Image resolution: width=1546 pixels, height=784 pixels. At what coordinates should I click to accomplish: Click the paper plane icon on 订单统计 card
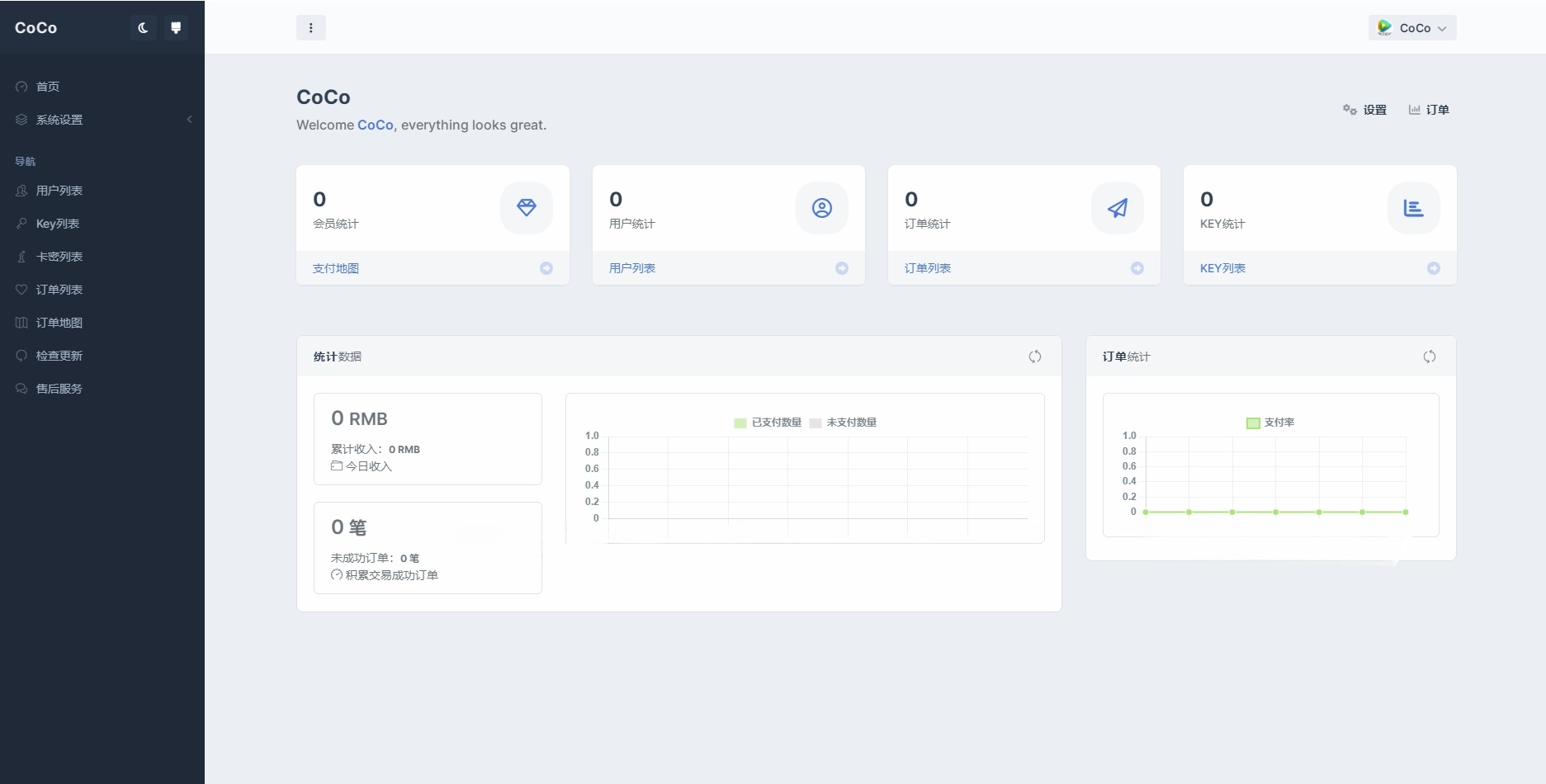[x=1117, y=208]
